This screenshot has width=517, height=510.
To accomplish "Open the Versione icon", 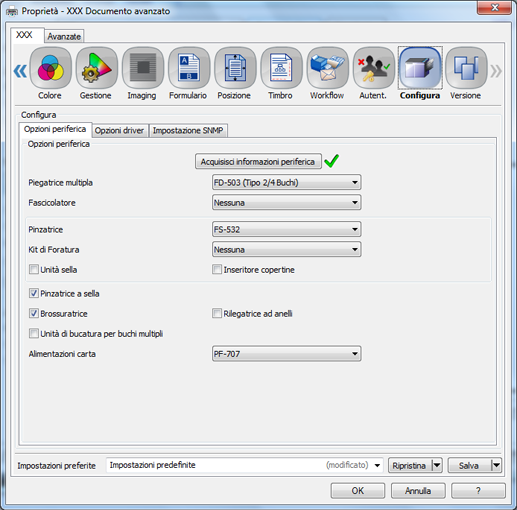I will pos(466,68).
